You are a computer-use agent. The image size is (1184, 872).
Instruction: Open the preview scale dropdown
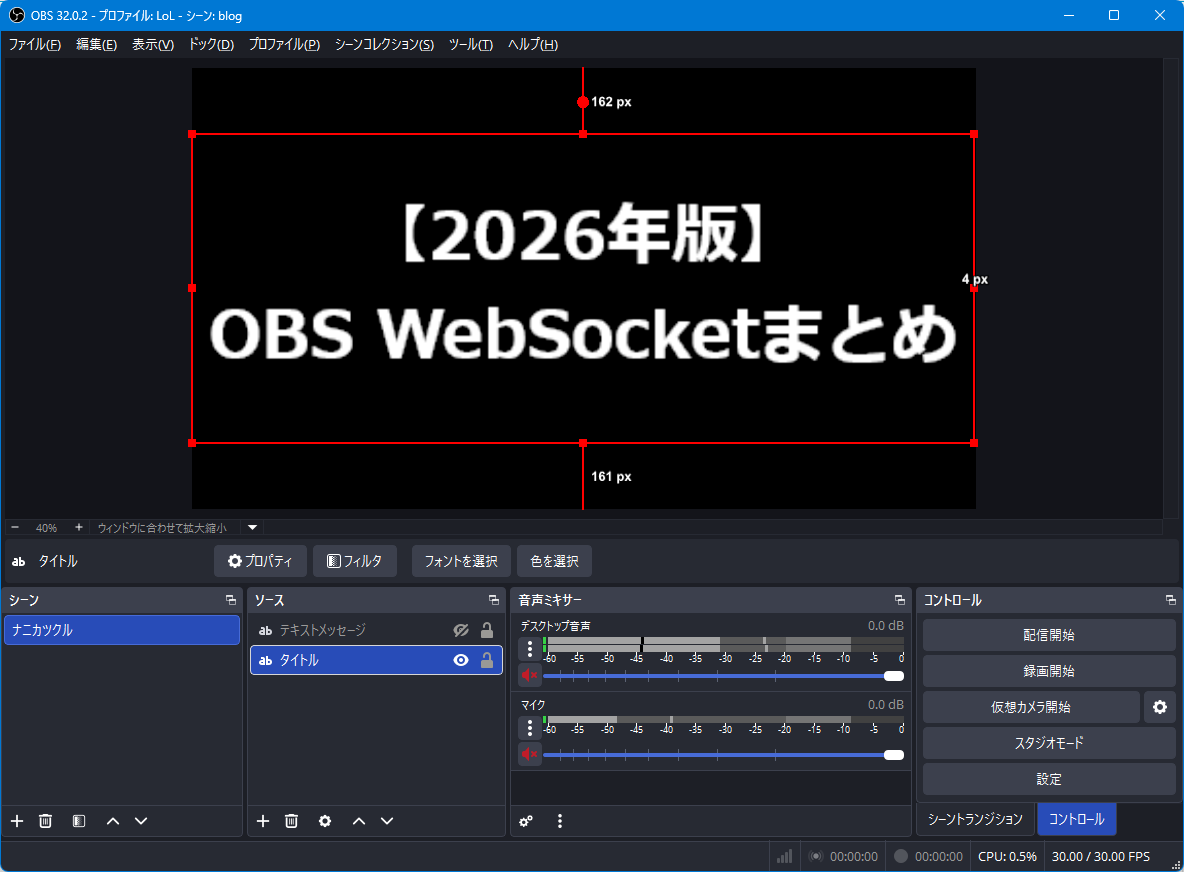tap(251, 527)
